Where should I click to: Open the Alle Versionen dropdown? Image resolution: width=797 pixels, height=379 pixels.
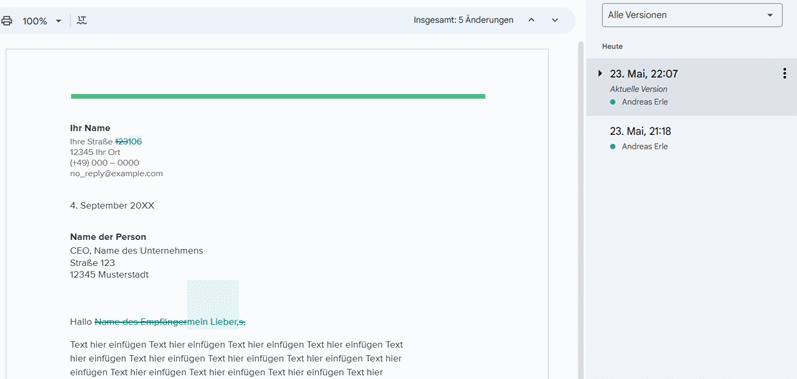point(692,15)
